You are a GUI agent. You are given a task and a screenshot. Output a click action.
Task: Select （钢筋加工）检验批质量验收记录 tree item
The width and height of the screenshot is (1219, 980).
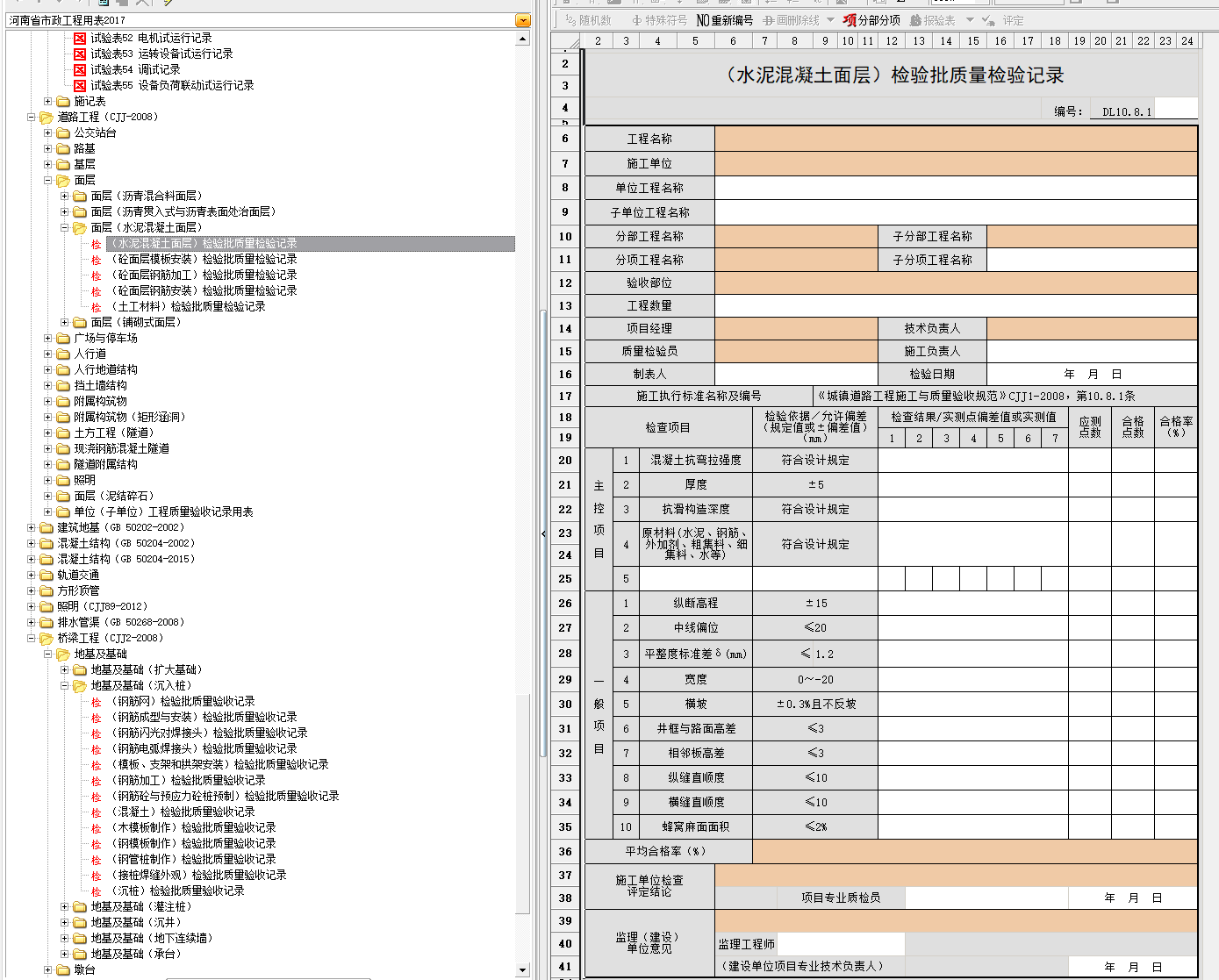pyautogui.click(x=187, y=780)
